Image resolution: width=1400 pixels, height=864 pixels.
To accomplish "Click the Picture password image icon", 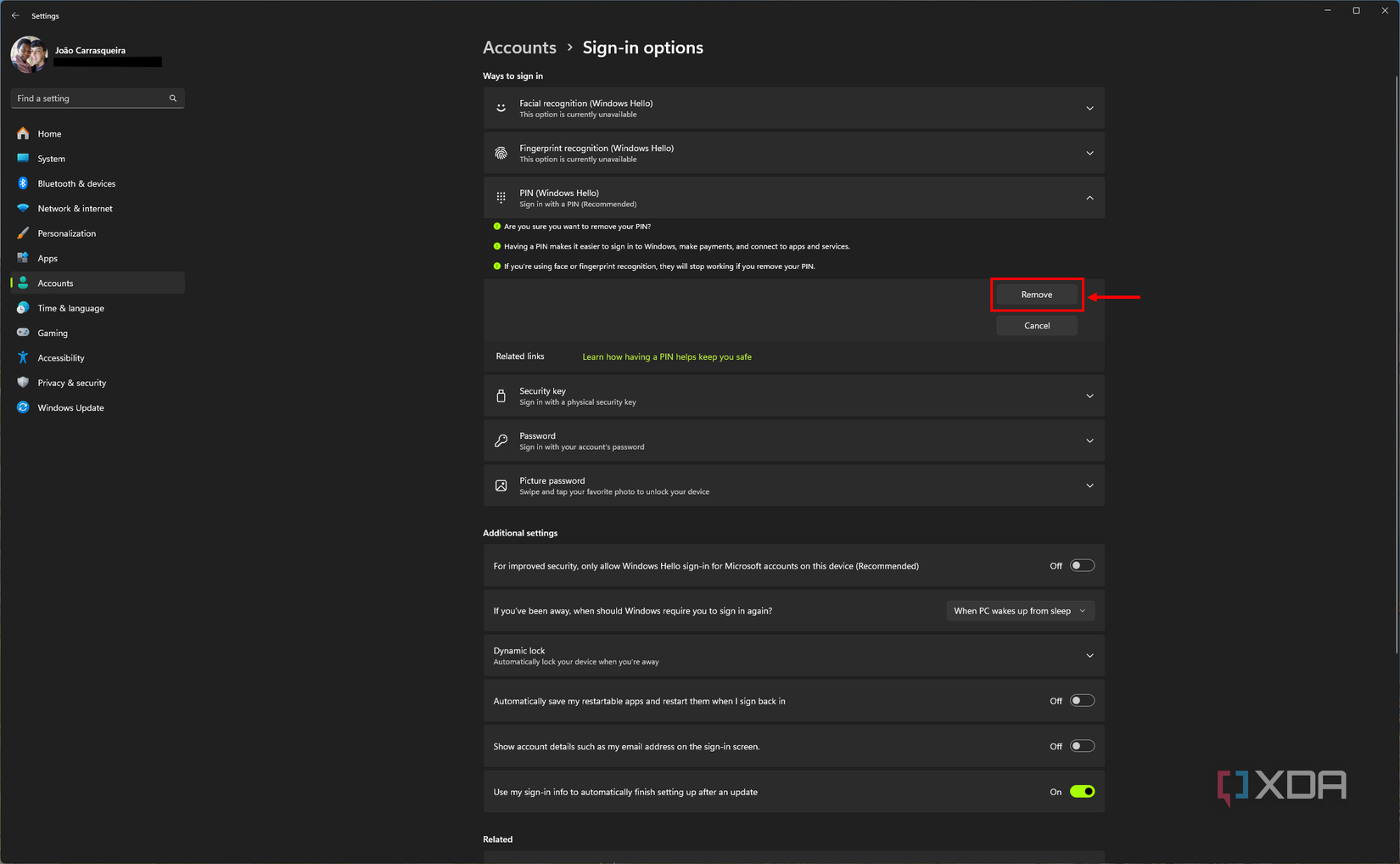I will [x=501, y=485].
